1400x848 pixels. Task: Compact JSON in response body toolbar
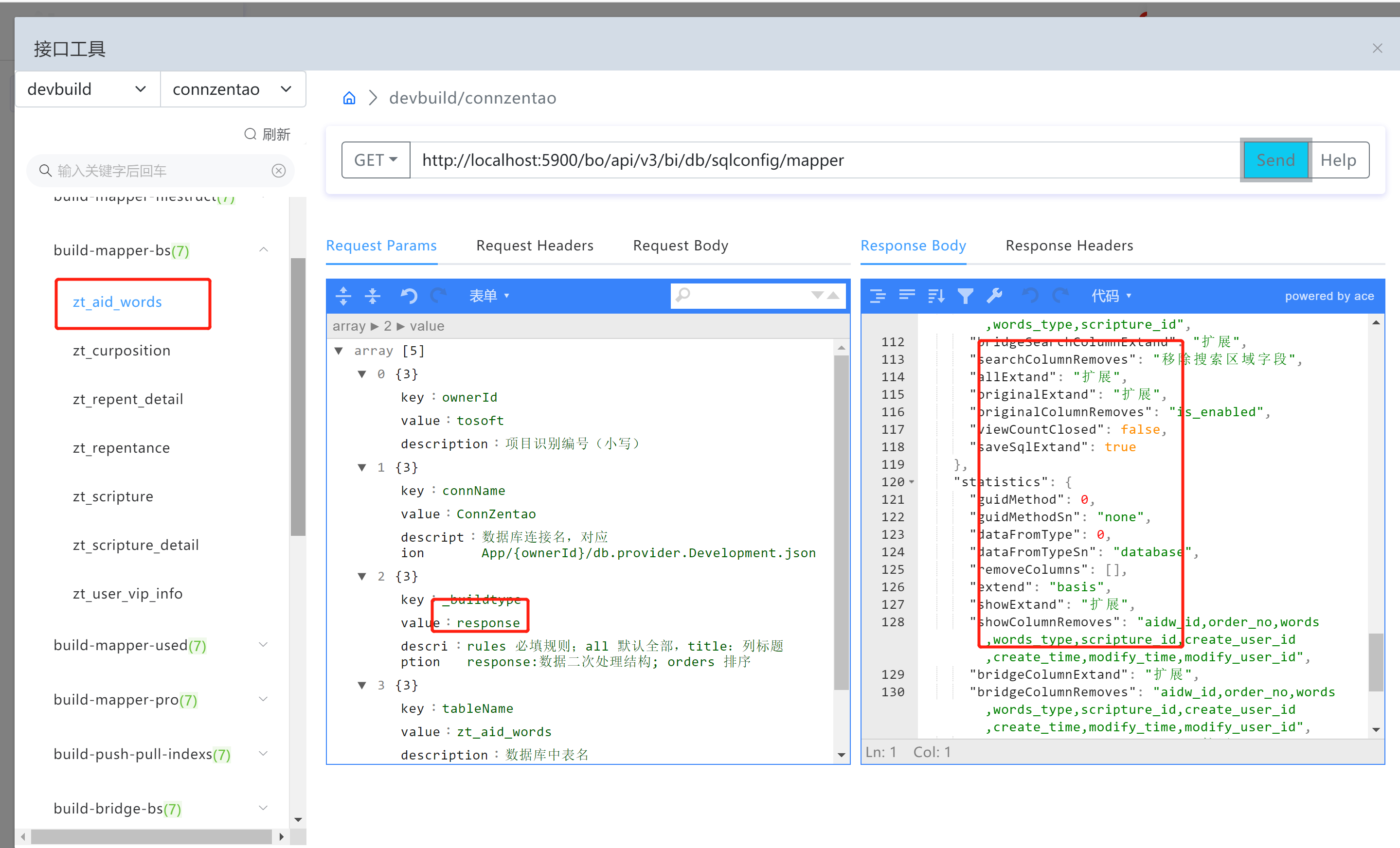[x=907, y=295]
